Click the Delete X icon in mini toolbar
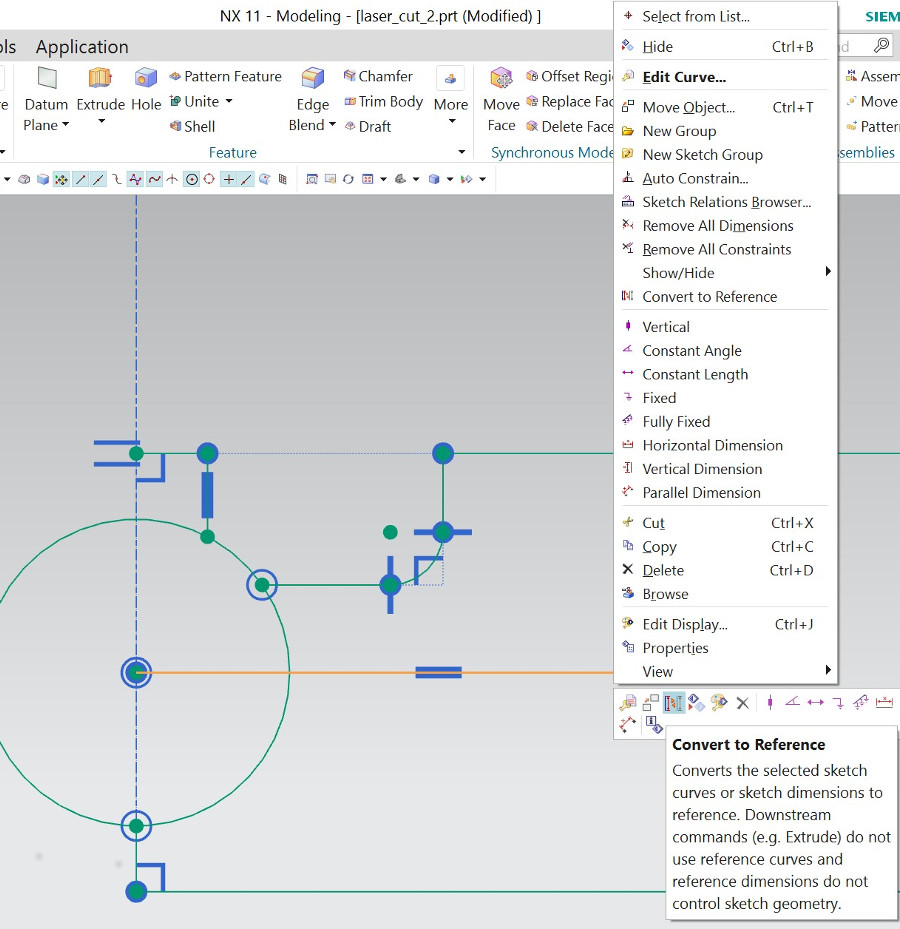 742,703
